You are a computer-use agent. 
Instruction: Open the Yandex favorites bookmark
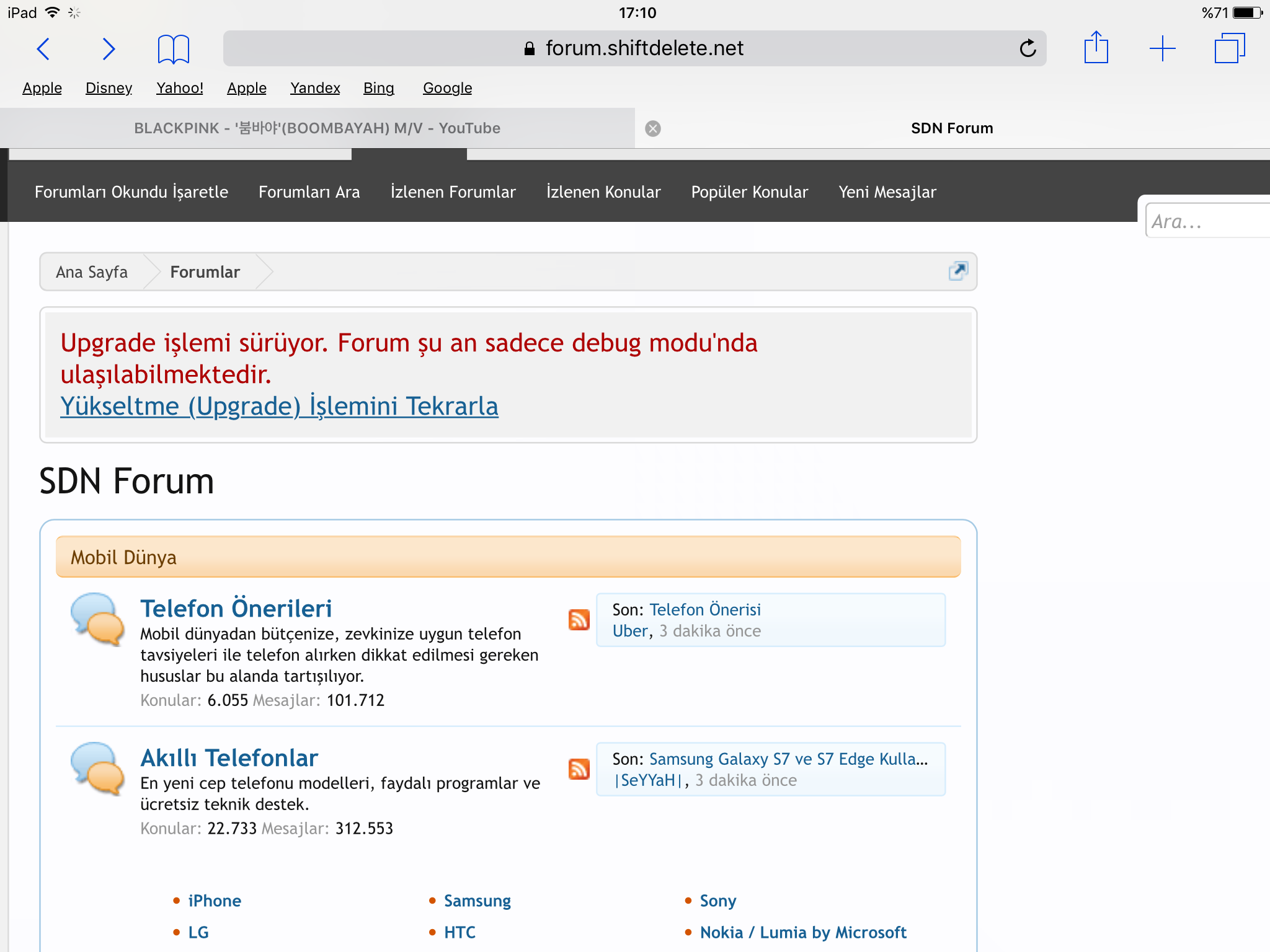[x=315, y=88]
